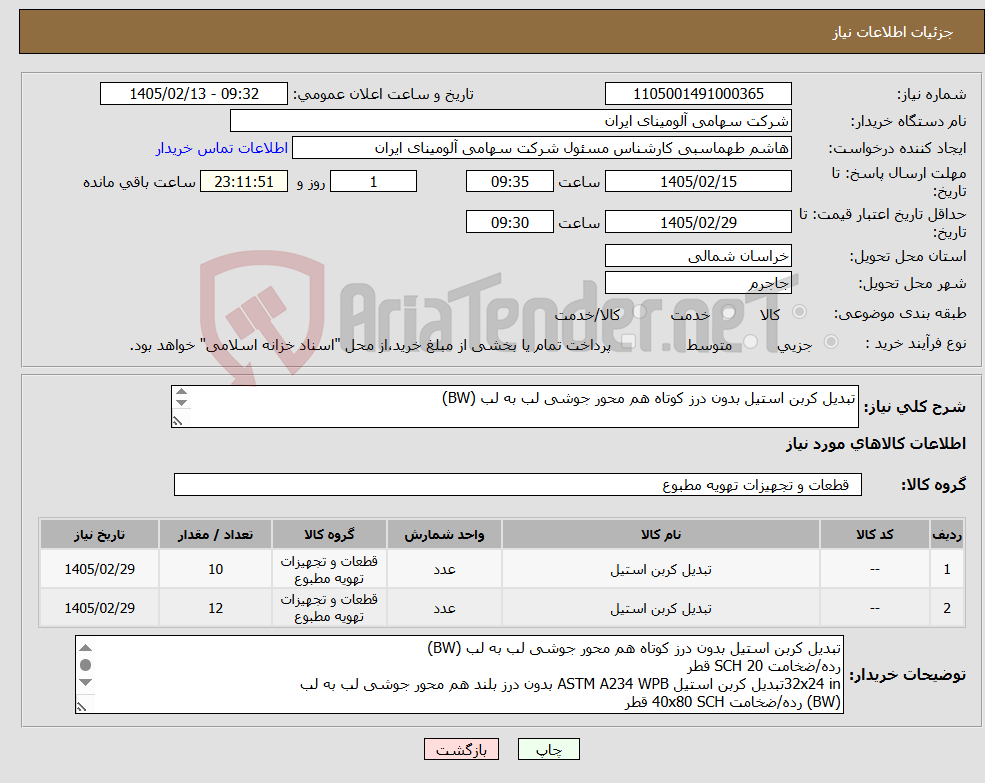Click the remaining time field 23:11:51
The image size is (985, 783).
pos(244,182)
